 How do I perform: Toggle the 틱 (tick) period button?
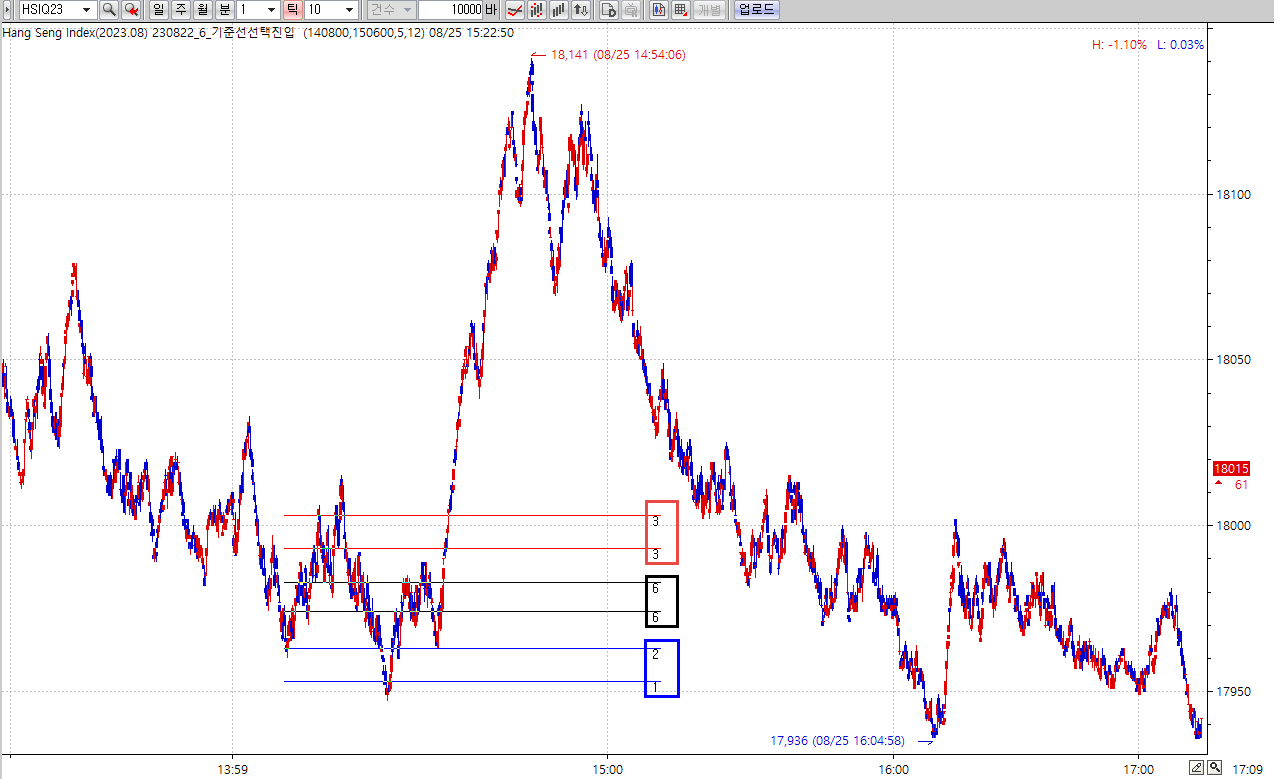click(292, 10)
